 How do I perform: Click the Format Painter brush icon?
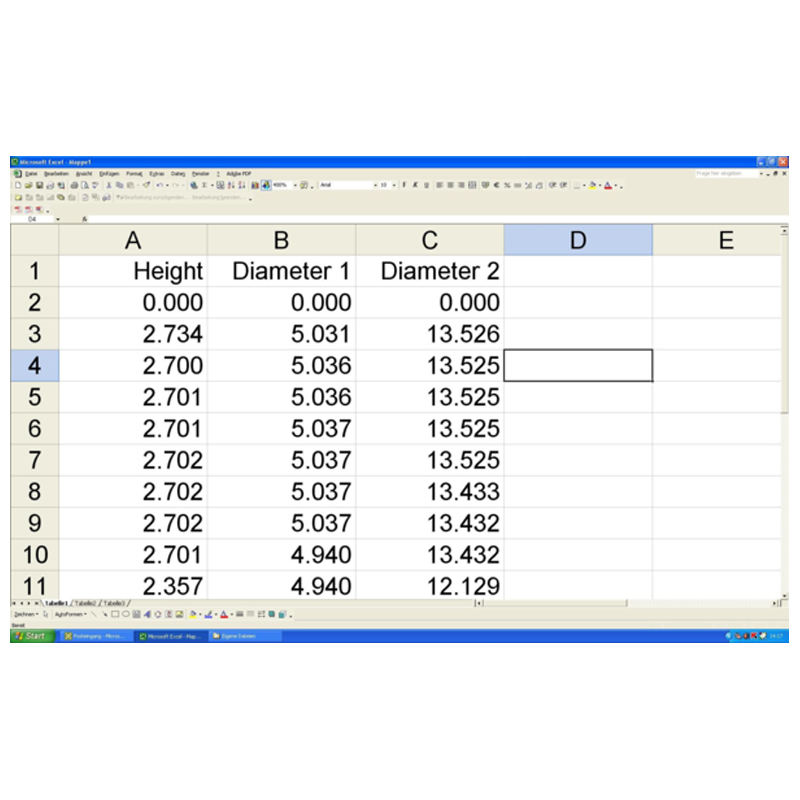(146, 185)
